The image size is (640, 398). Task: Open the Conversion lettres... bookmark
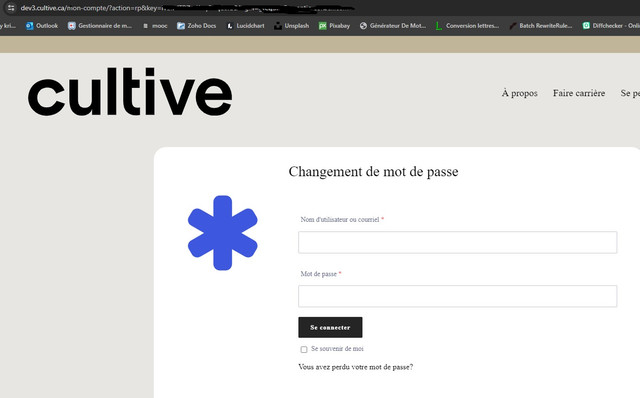tap(467, 26)
